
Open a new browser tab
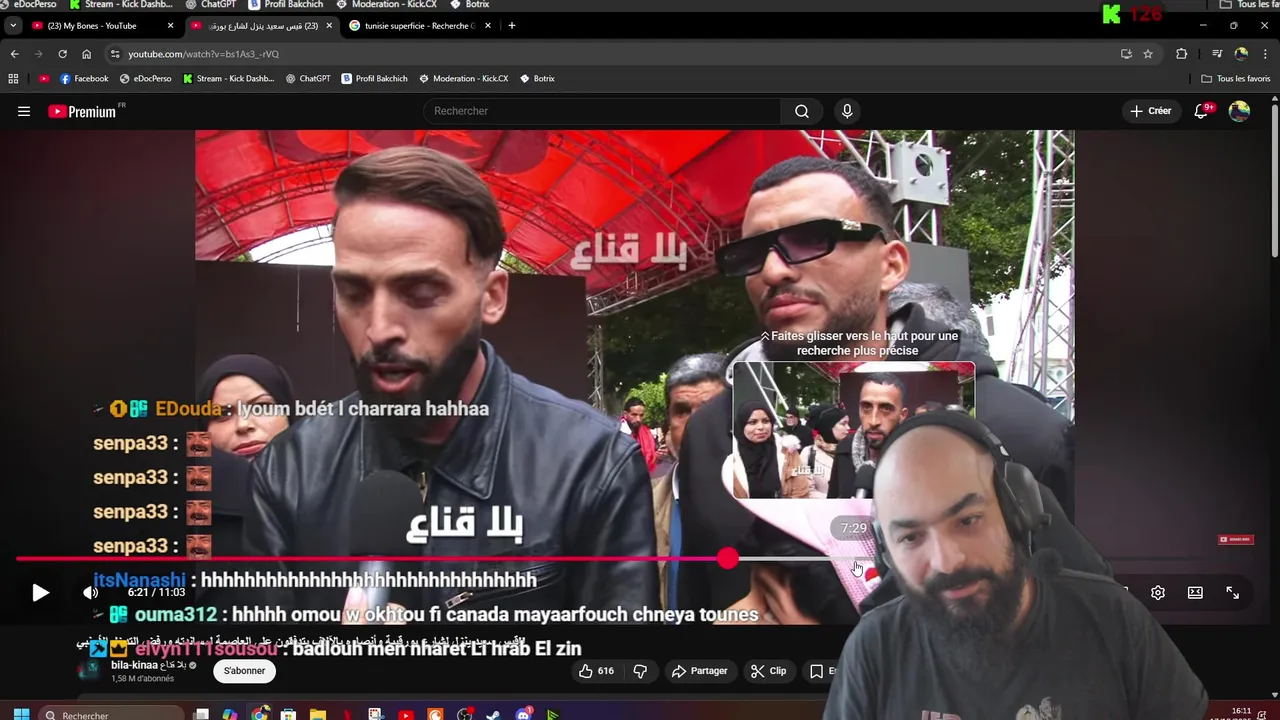[x=511, y=25]
